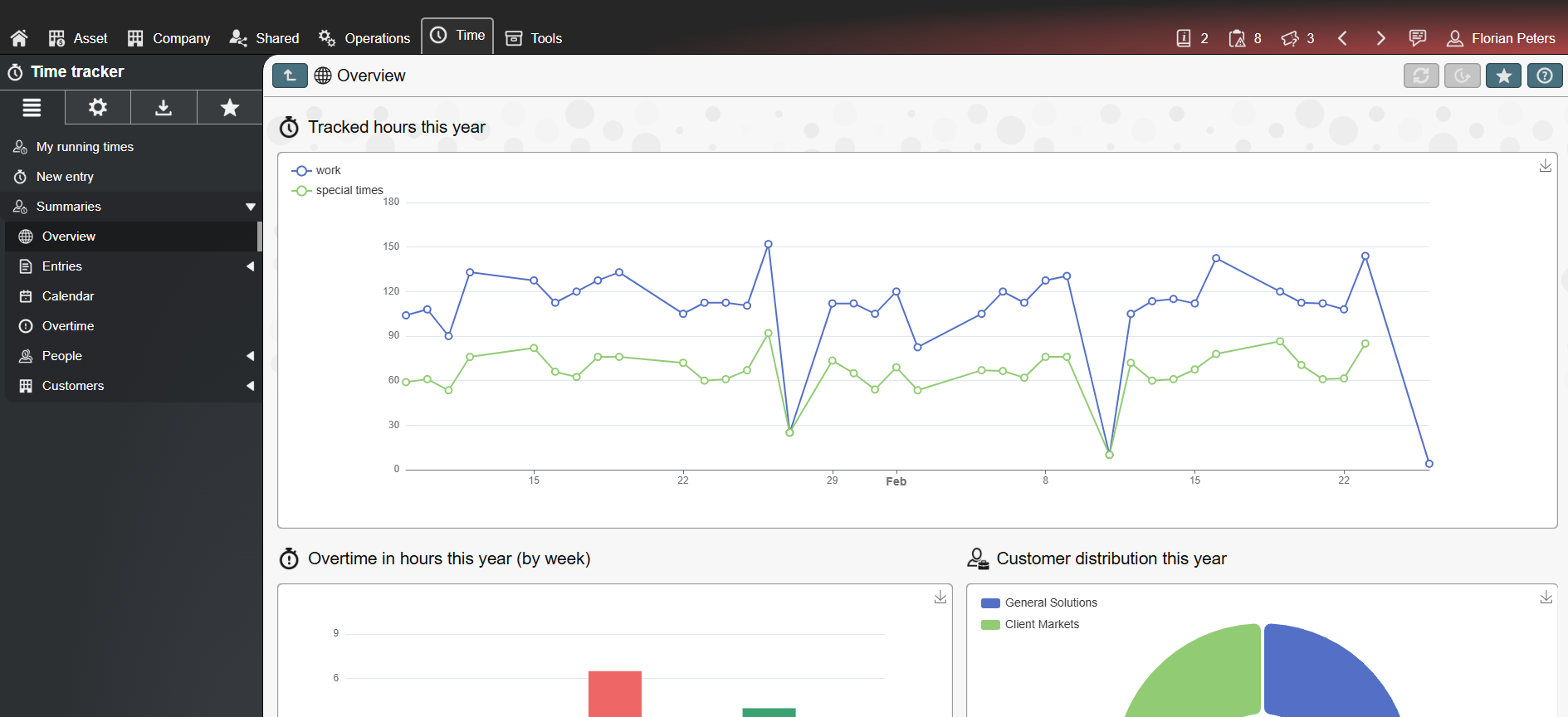Click the sidebar download icon
1568x717 pixels.
[x=164, y=107]
